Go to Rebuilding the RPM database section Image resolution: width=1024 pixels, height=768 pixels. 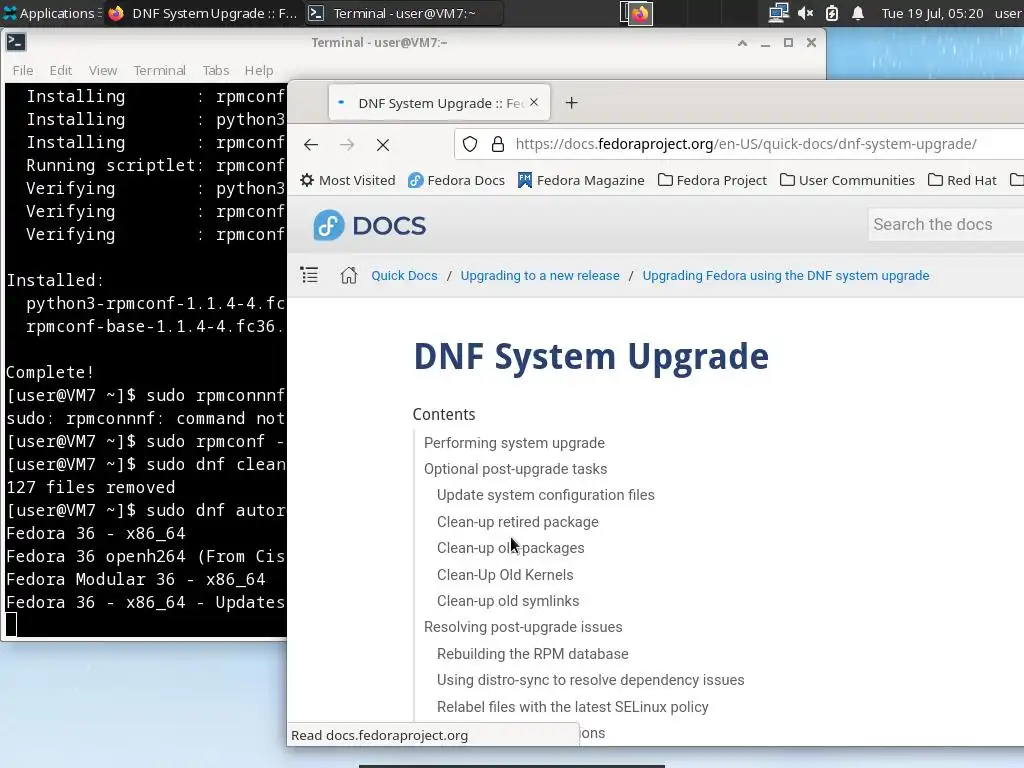[x=532, y=654]
